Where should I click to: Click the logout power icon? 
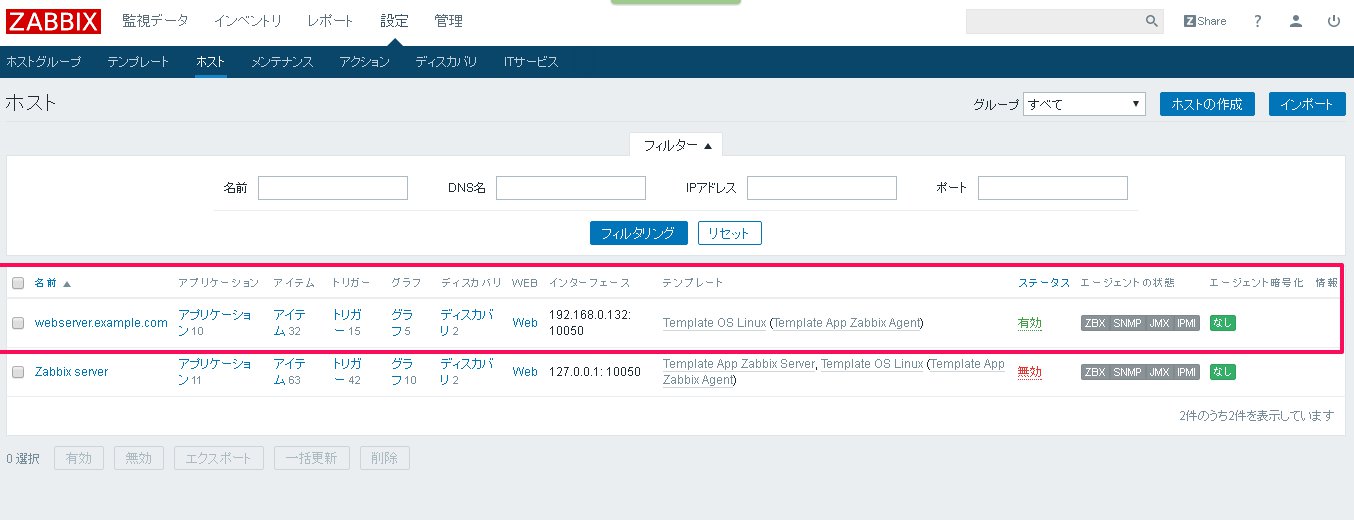point(1333,21)
